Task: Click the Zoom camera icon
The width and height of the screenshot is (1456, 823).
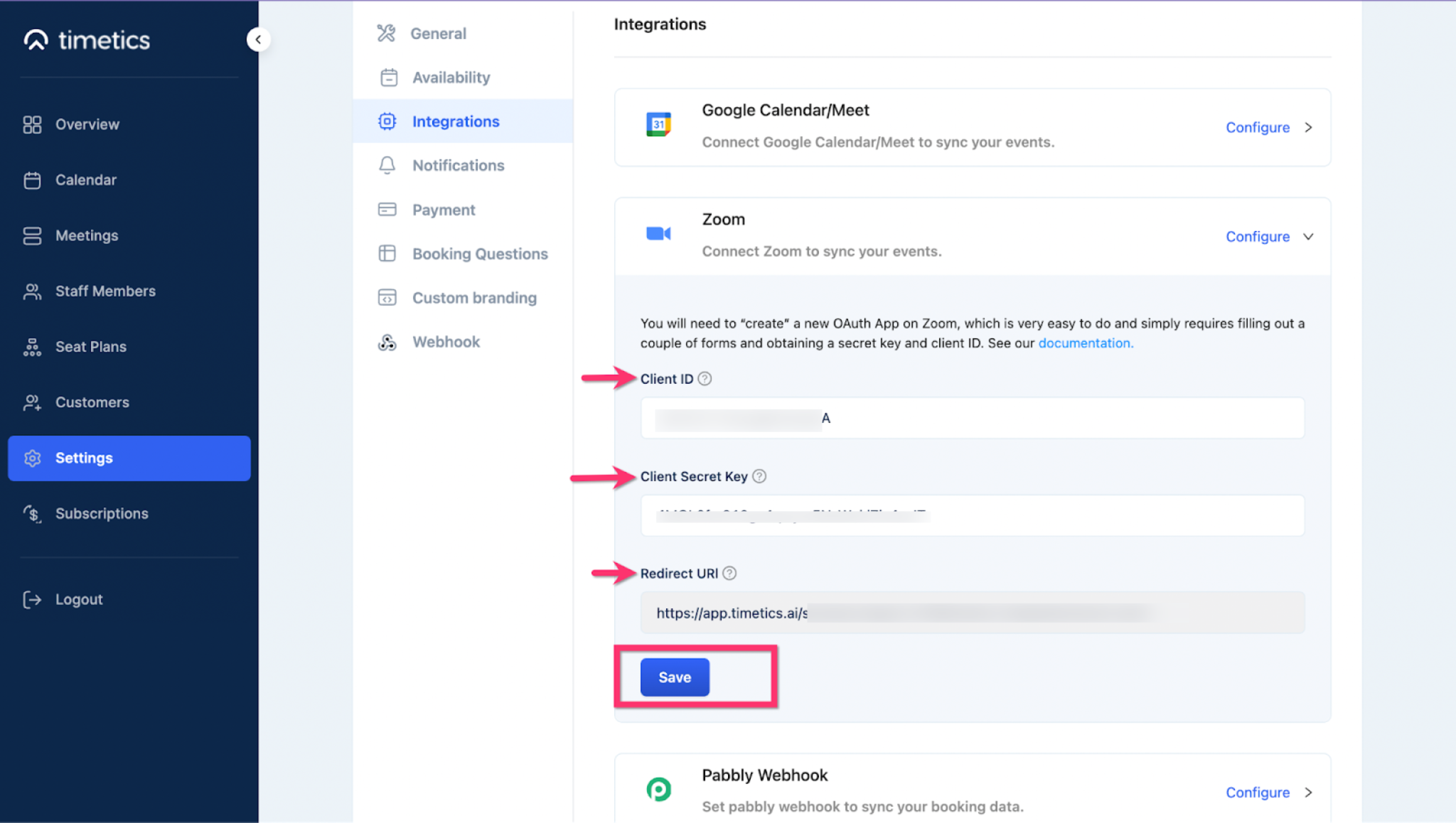Action: click(x=658, y=232)
